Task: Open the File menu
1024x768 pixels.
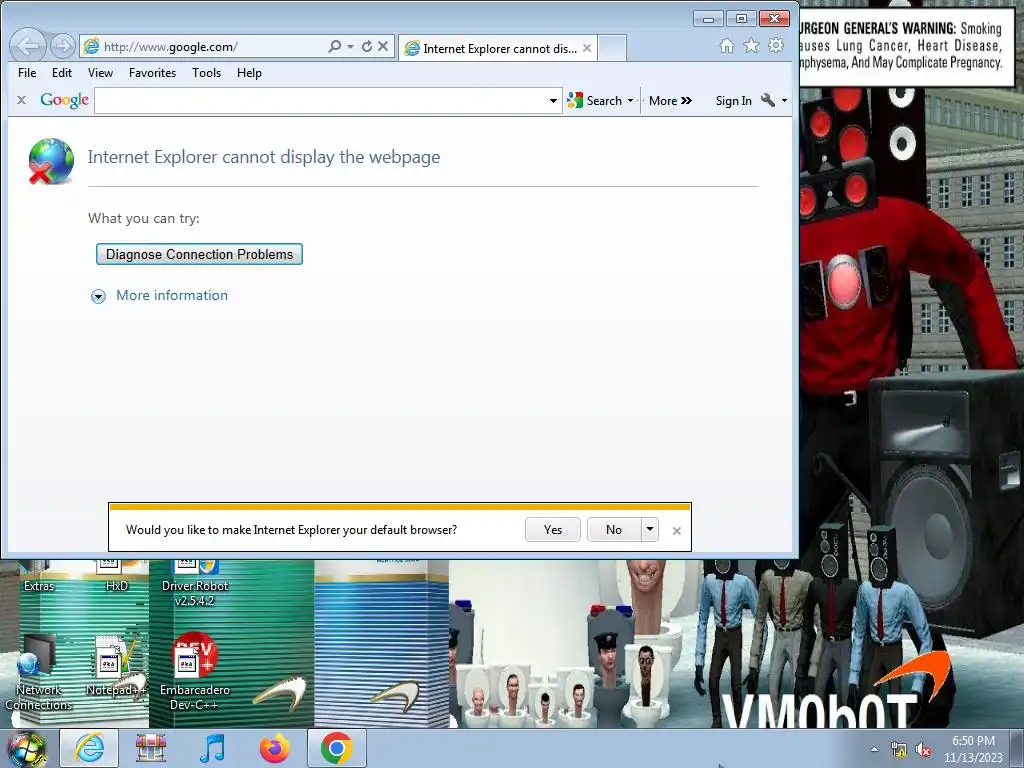Action: coord(27,72)
